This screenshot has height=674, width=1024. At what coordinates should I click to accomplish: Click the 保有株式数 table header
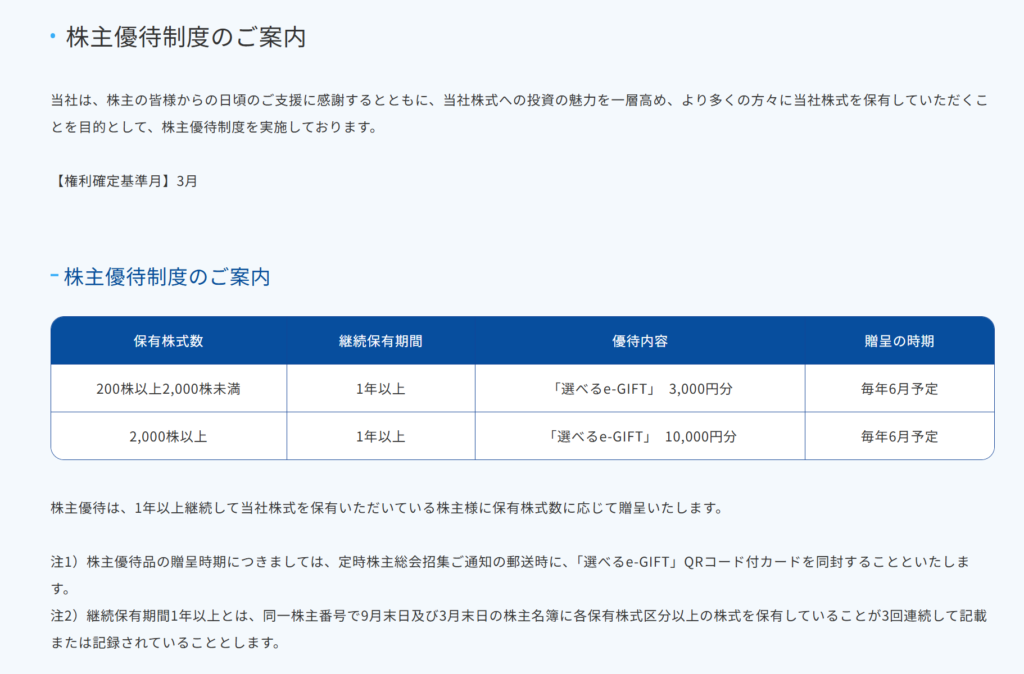(x=168, y=341)
